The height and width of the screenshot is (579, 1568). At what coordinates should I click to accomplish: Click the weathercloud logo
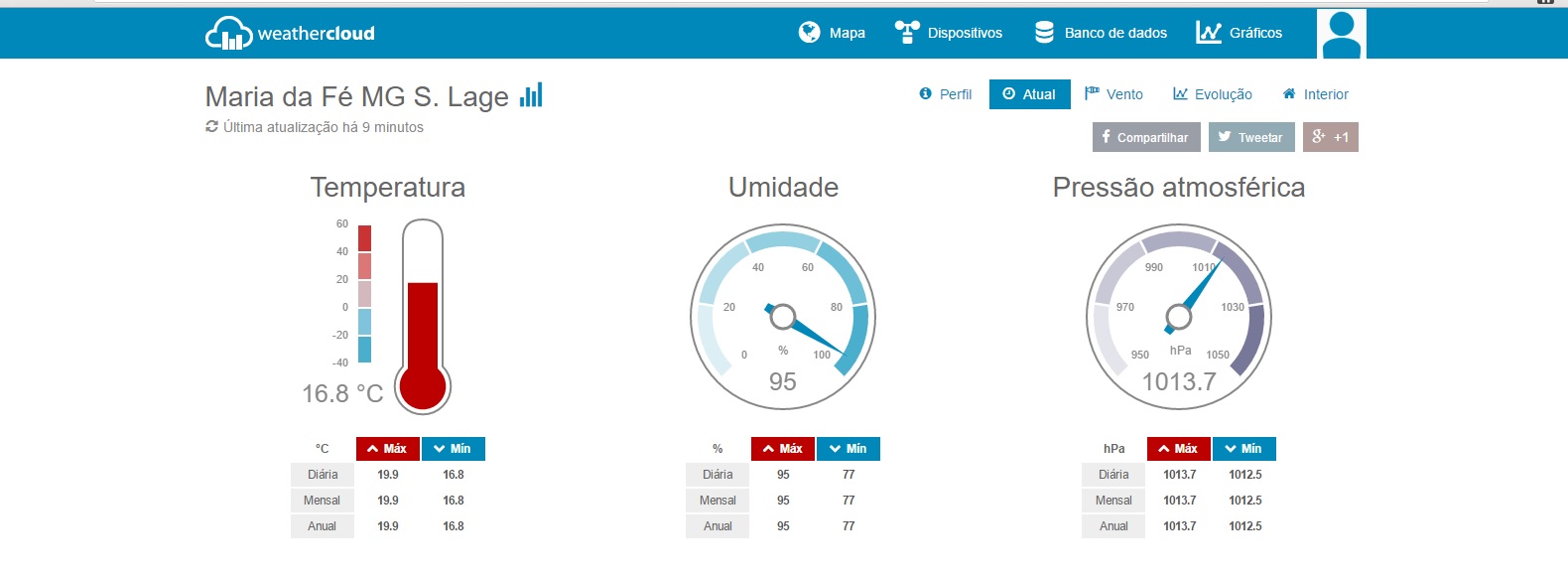click(290, 33)
